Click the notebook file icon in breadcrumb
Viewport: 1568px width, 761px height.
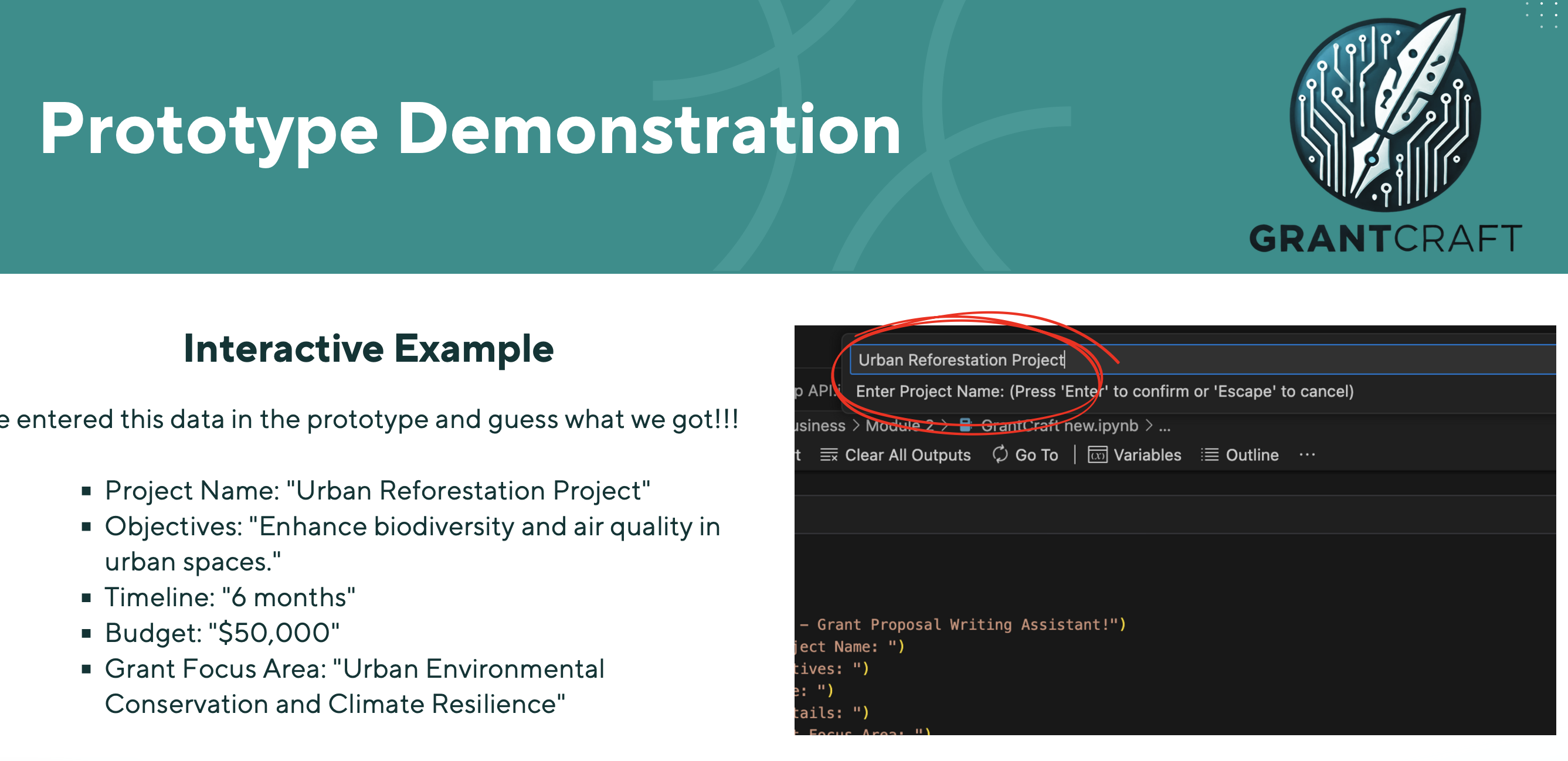tap(965, 426)
